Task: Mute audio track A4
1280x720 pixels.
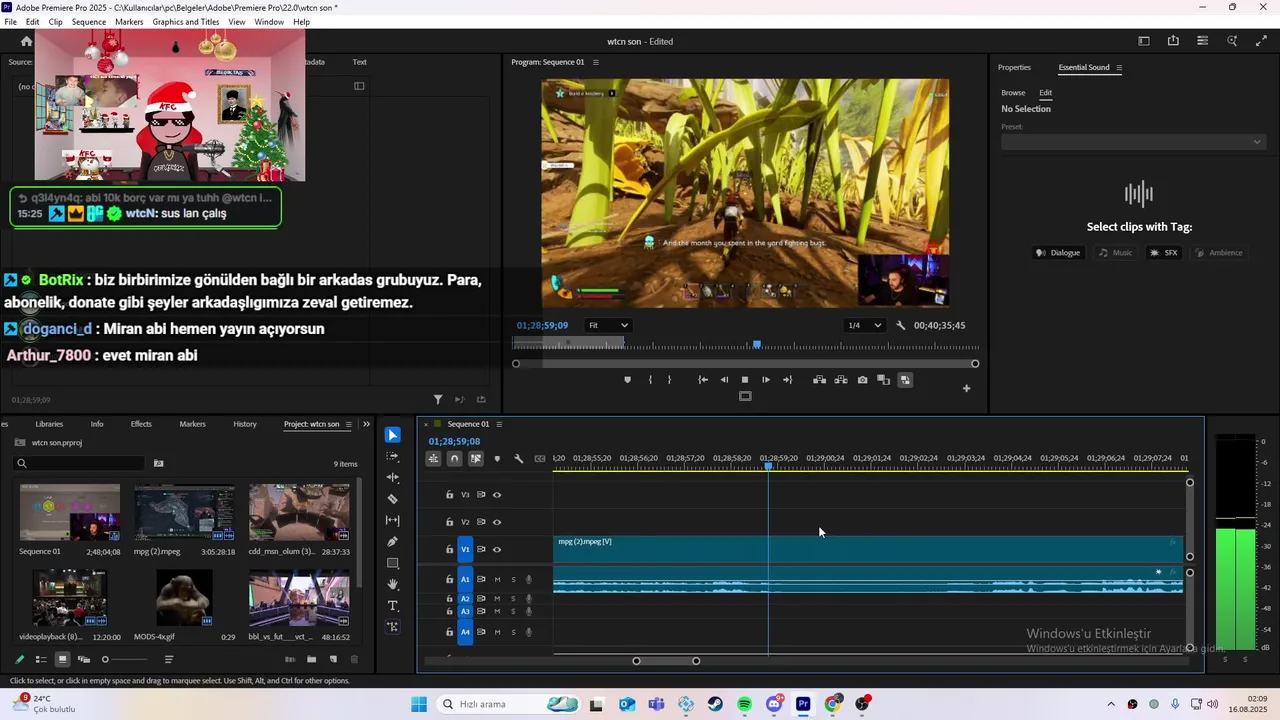Action: (497, 632)
